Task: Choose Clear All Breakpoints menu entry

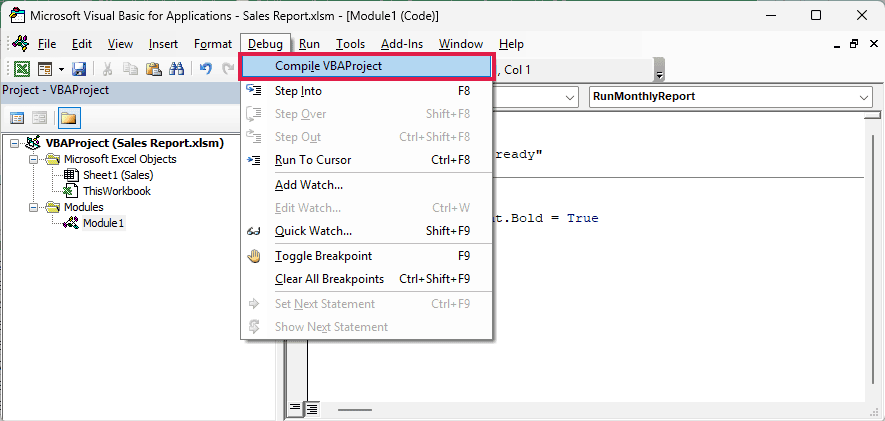Action: [x=367, y=279]
